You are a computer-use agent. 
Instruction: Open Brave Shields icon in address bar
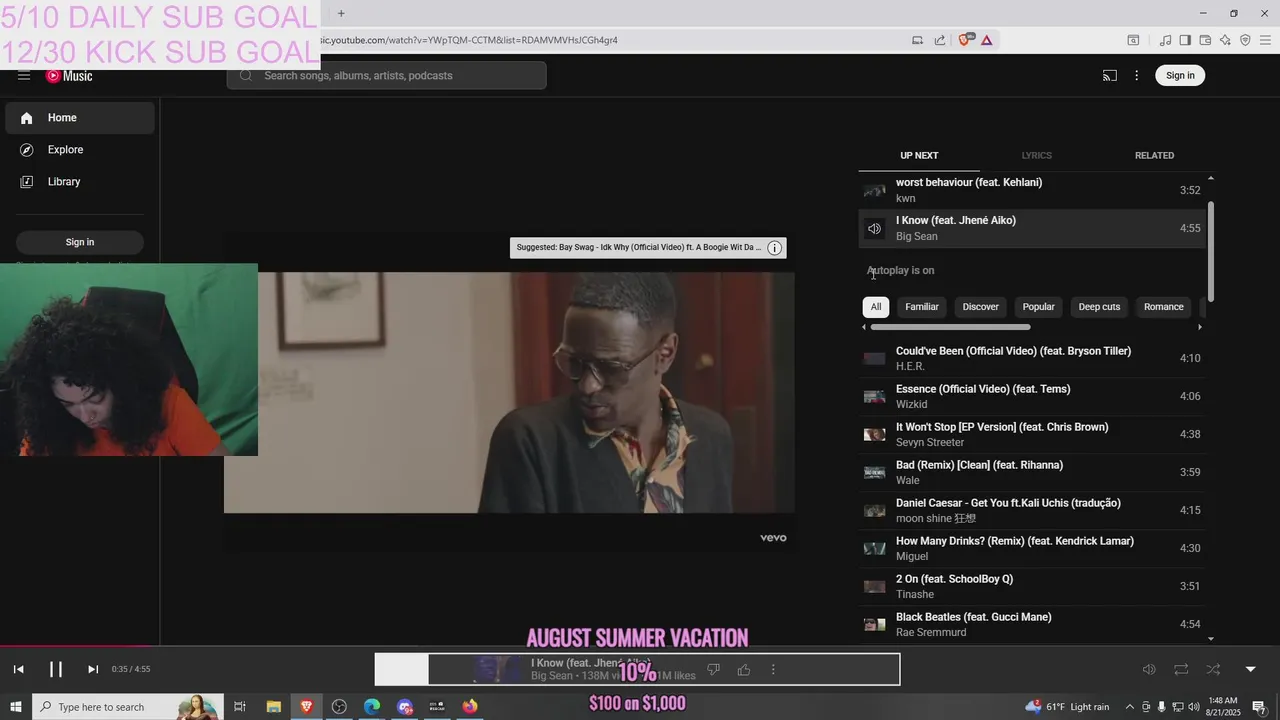coord(964,40)
